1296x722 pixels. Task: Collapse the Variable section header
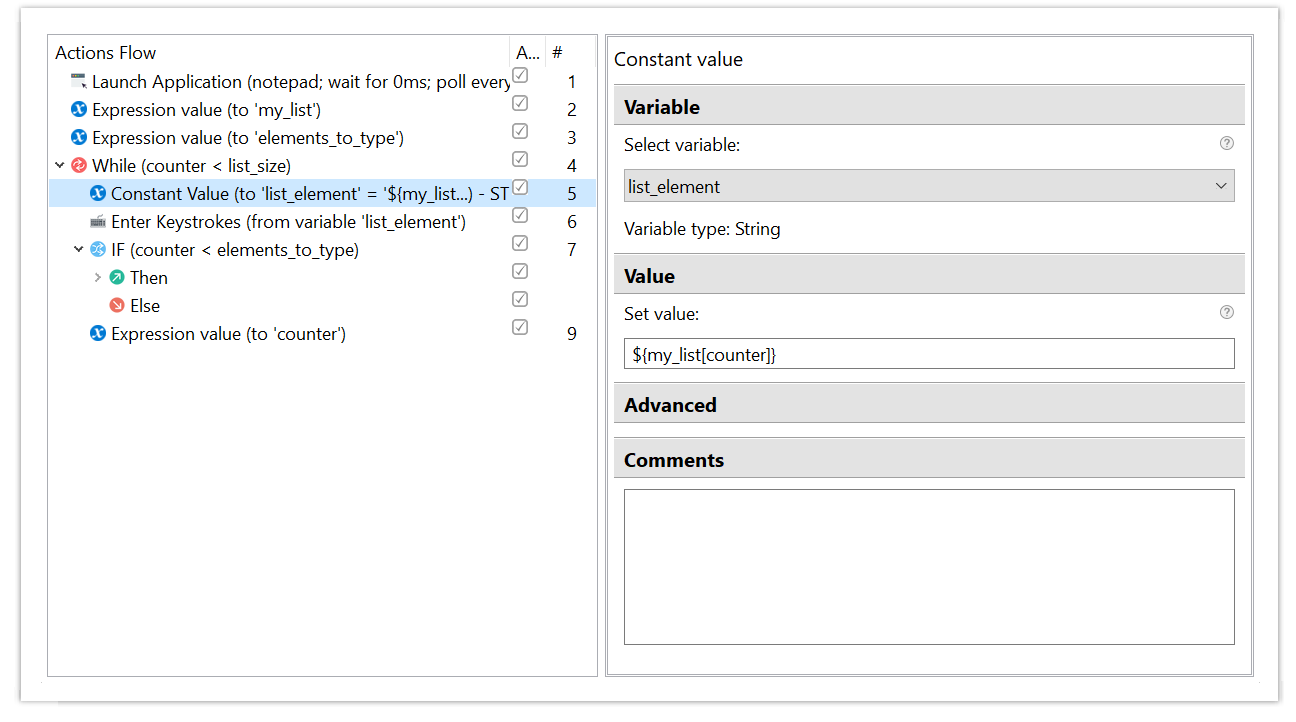929,106
